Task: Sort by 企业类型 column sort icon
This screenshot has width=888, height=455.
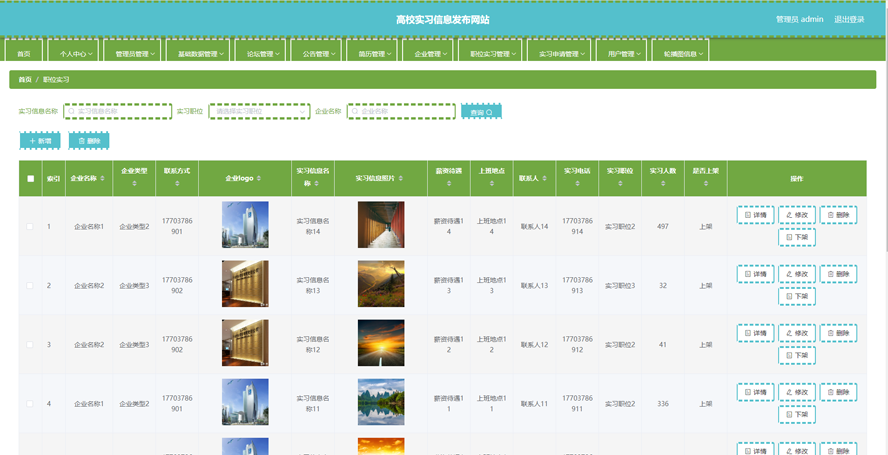Action: (134, 184)
